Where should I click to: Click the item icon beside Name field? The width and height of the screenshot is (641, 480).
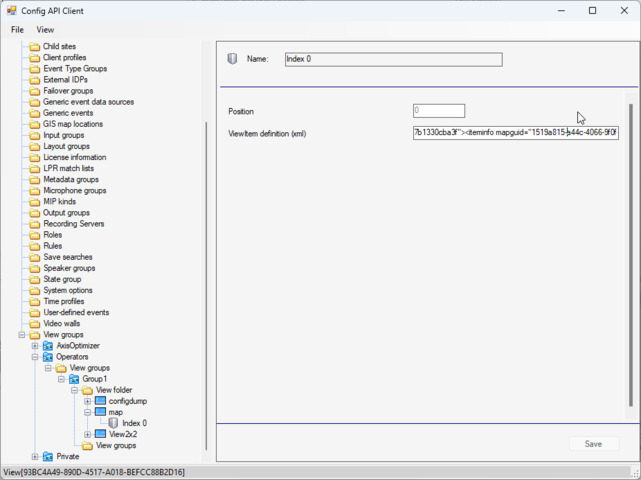coord(233,59)
